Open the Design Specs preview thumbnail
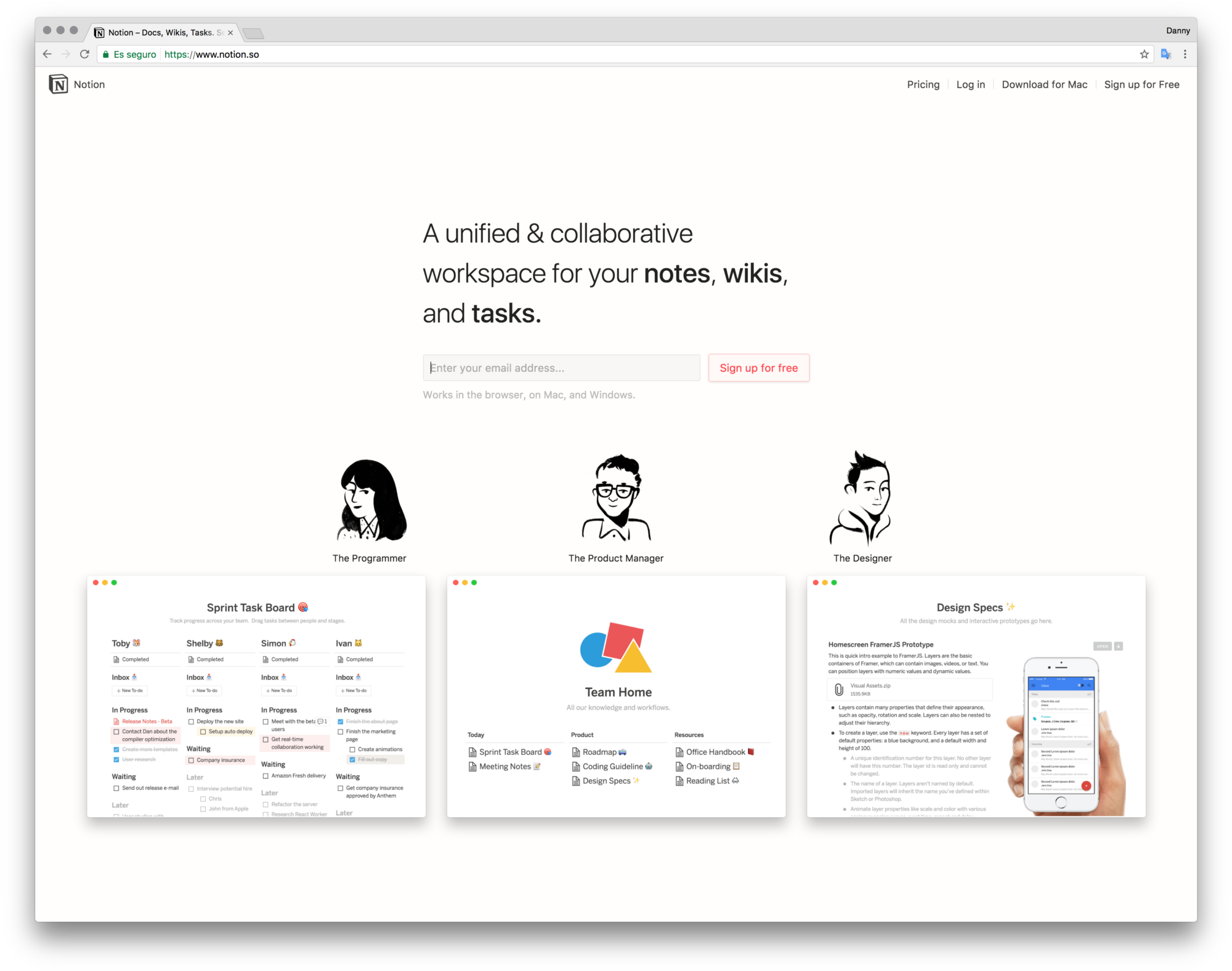This screenshot has width=1232, height=971. pyautogui.click(x=976, y=696)
